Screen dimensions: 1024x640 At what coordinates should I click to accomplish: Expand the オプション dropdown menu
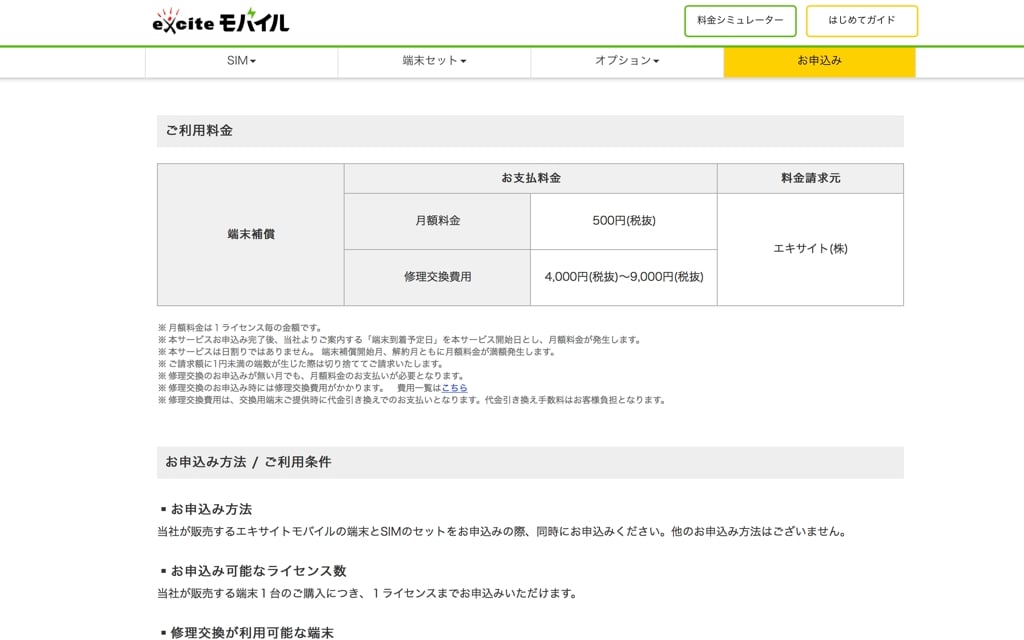tap(627, 61)
